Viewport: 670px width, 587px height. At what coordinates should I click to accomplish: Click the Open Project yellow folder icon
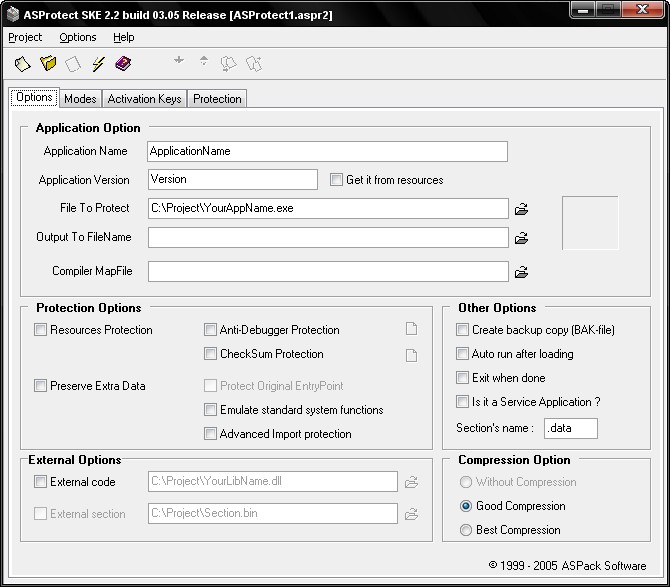tap(48, 64)
